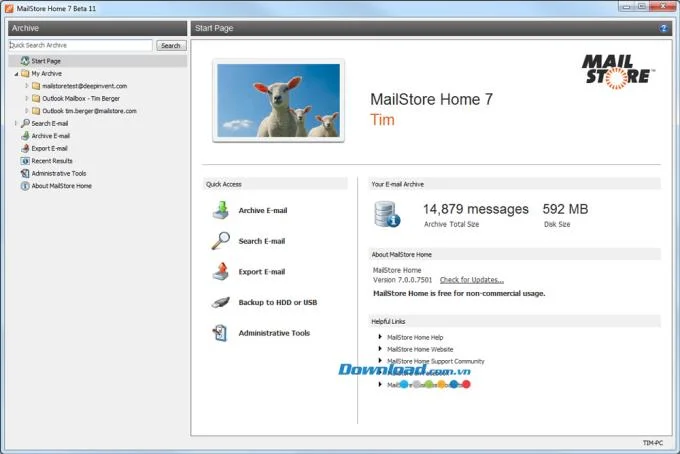Click the Outlook tim.berger@mailstore.com folder icon
The width and height of the screenshot is (680, 454).
pos(36,111)
